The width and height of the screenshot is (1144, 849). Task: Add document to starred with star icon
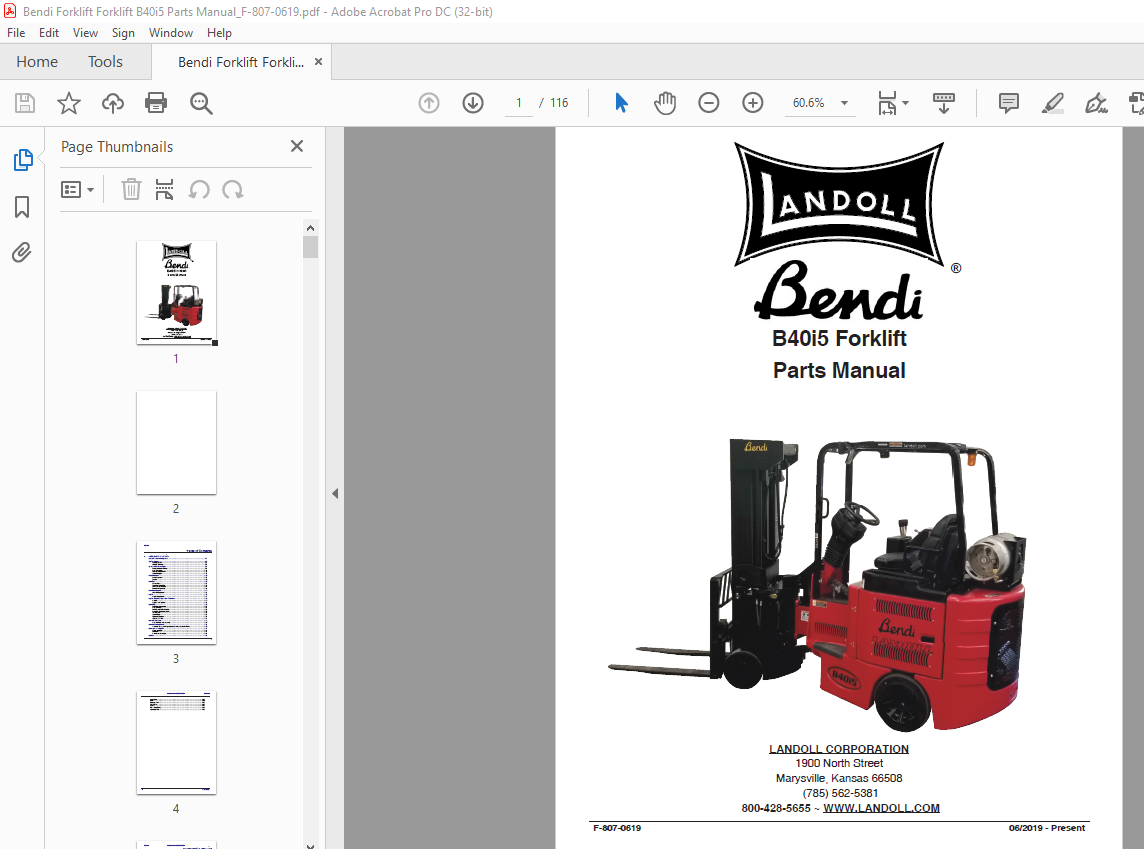pyautogui.click(x=69, y=103)
